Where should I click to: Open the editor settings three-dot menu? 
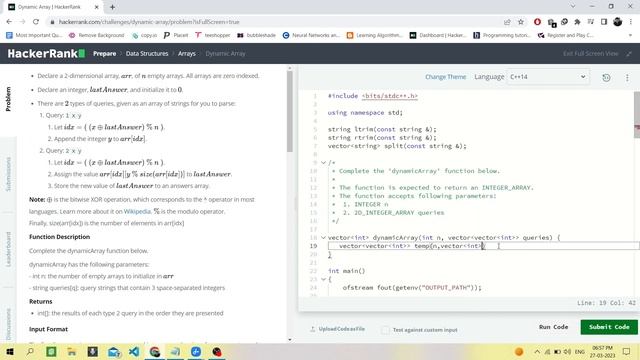[627, 78]
